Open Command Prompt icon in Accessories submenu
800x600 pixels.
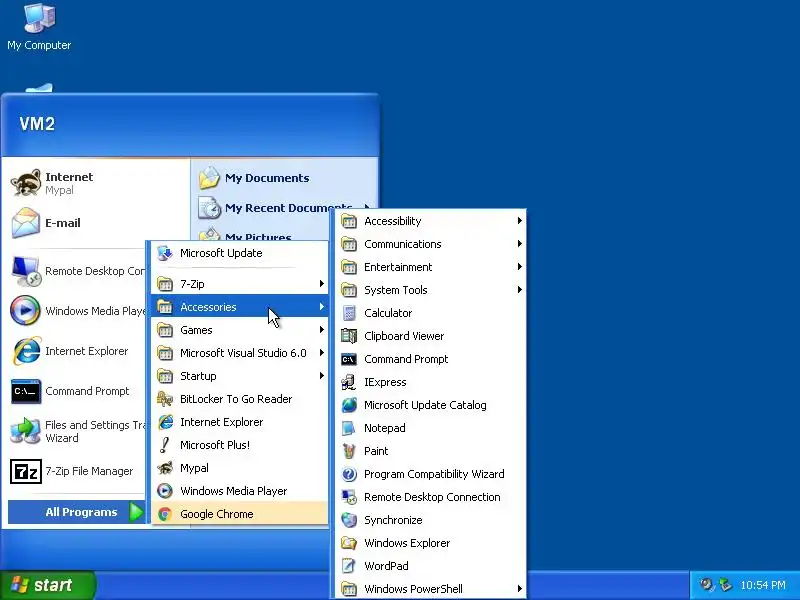click(349, 359)
